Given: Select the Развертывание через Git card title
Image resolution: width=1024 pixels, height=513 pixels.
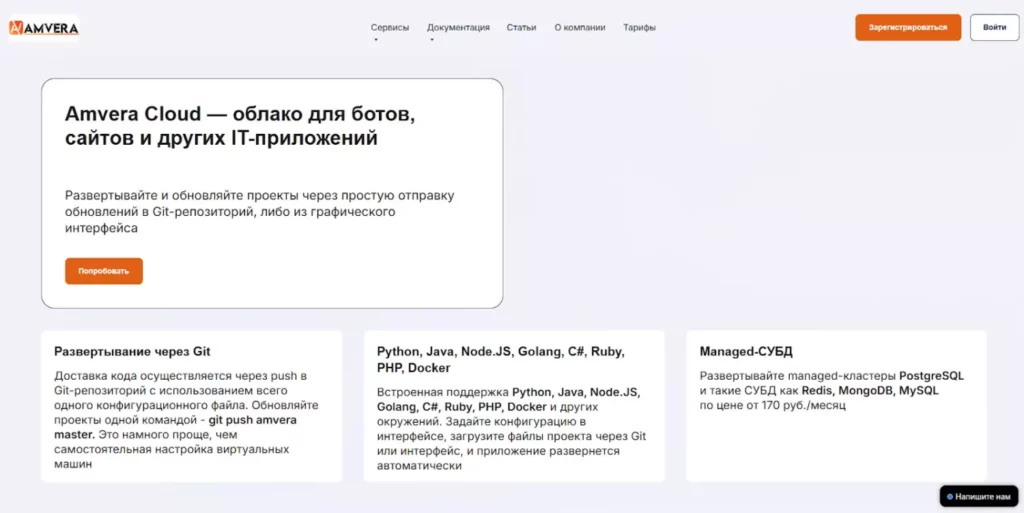Looking at the screenshot, I should click(132, 352).
